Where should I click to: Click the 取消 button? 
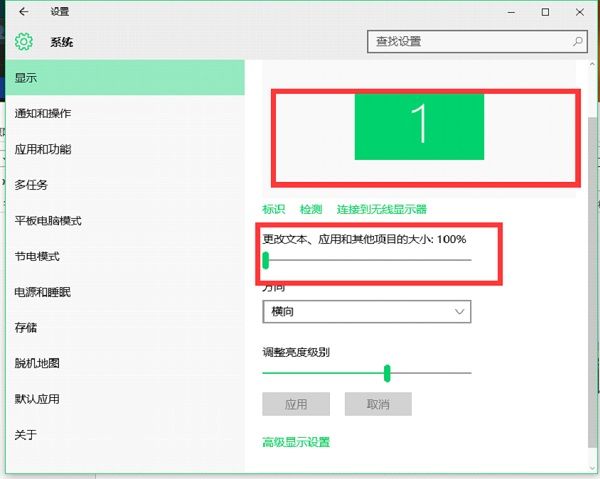pos(378,404)
